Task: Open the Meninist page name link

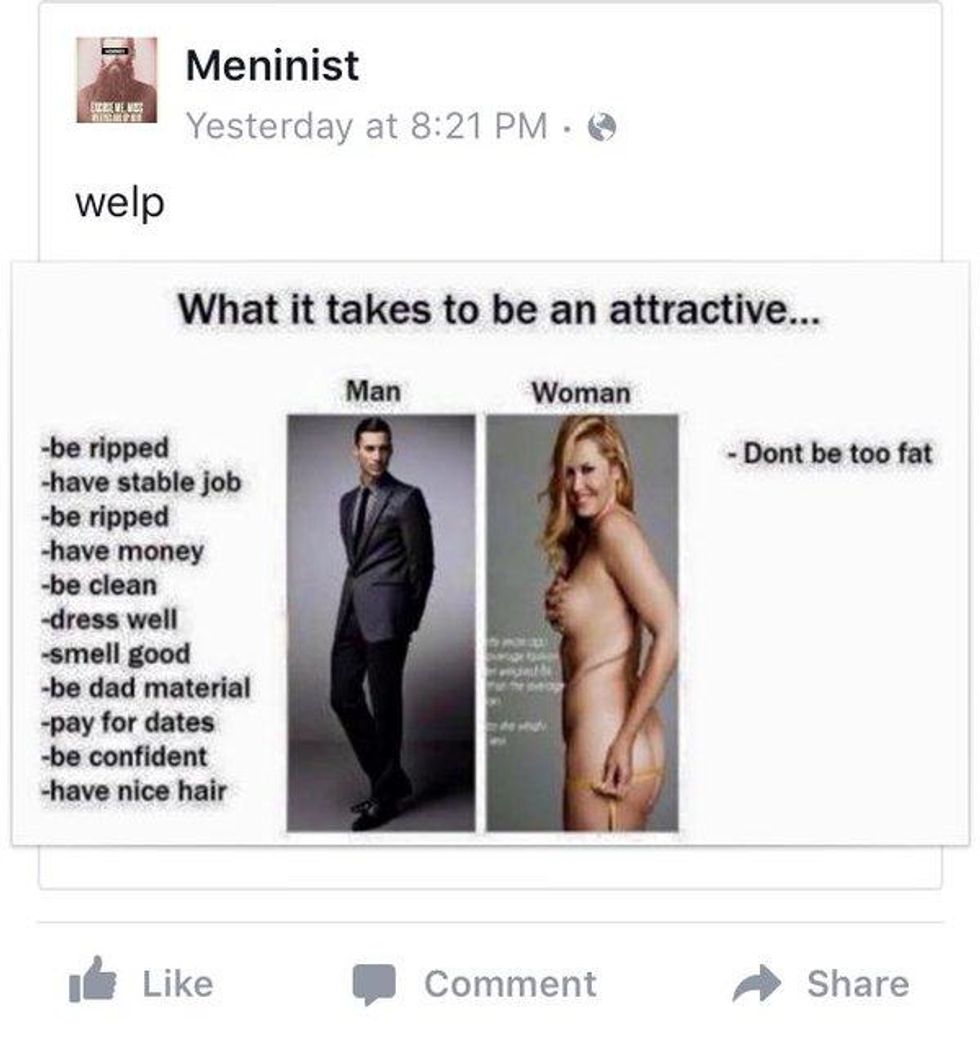Action: (x=272, y=66)
